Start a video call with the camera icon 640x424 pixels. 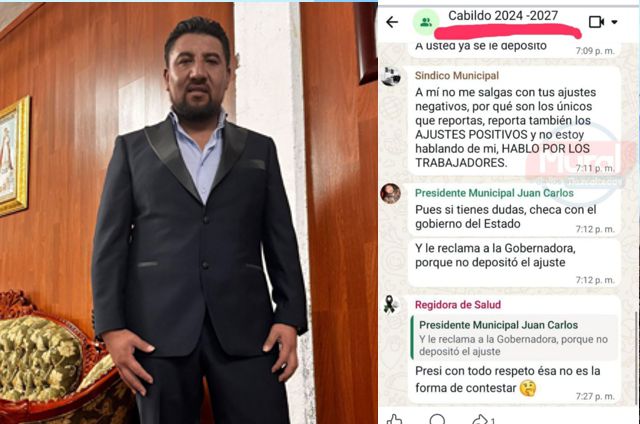tap(596, 22)
